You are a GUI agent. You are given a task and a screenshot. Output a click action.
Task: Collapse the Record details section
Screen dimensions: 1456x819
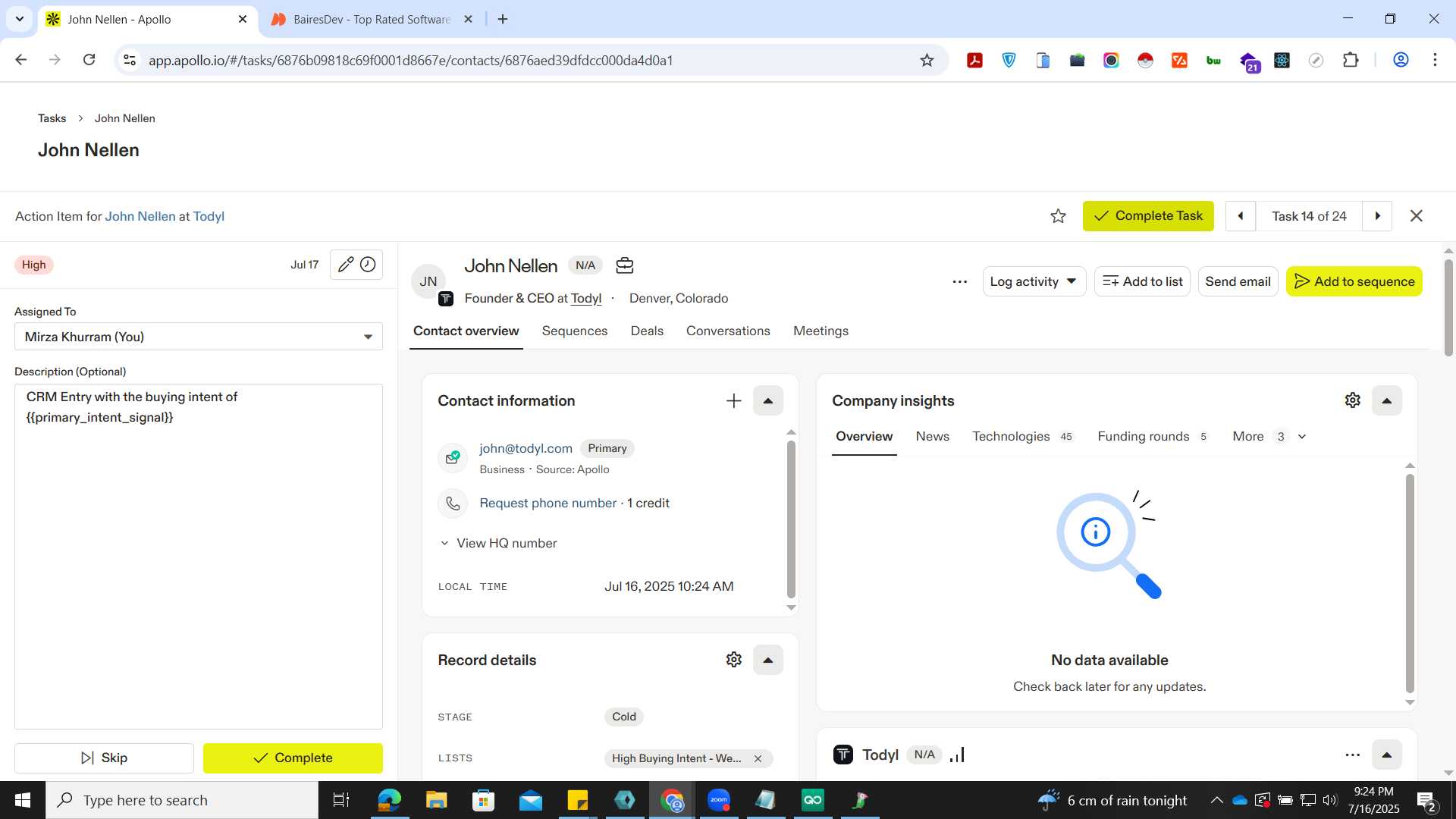tap(767, 660)
